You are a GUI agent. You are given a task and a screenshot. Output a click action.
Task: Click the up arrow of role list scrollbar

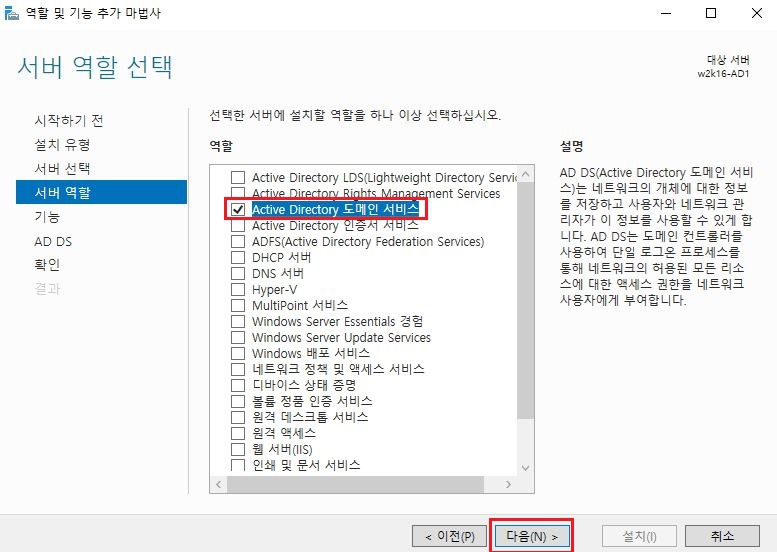526,174
